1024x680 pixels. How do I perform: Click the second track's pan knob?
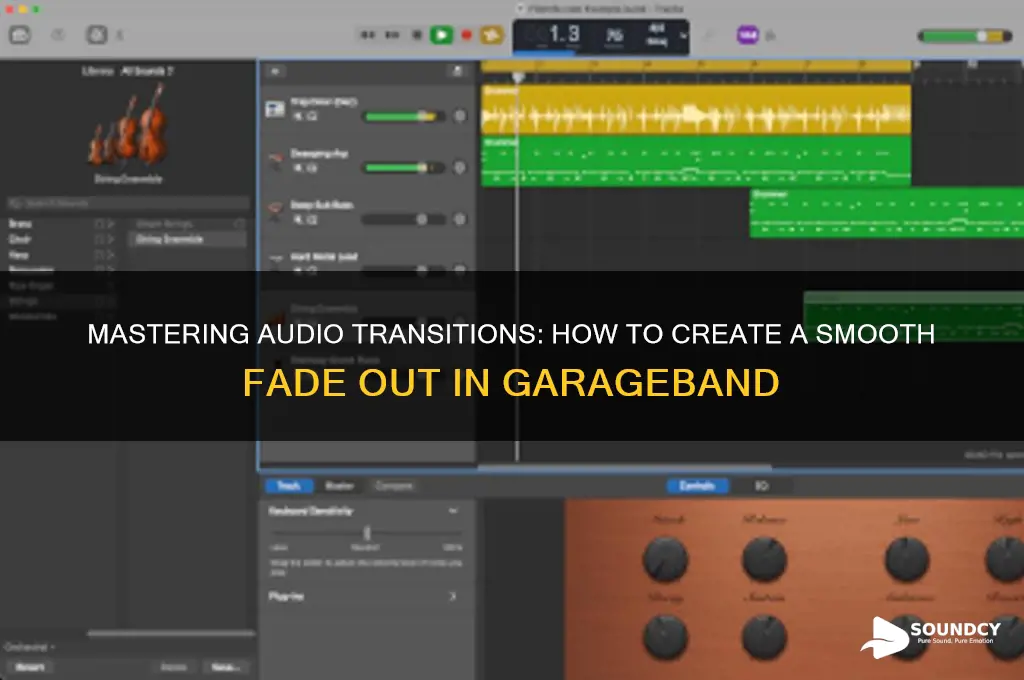[x=460, y=168]
